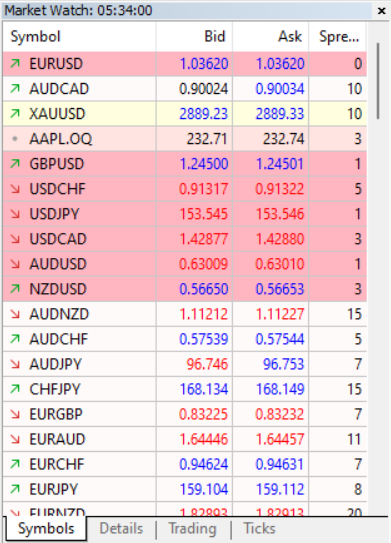The width and height of the screenshot is (391, 543).
Task: Select the AAPL.OQ symbol name
Action: tap(61, 139)
